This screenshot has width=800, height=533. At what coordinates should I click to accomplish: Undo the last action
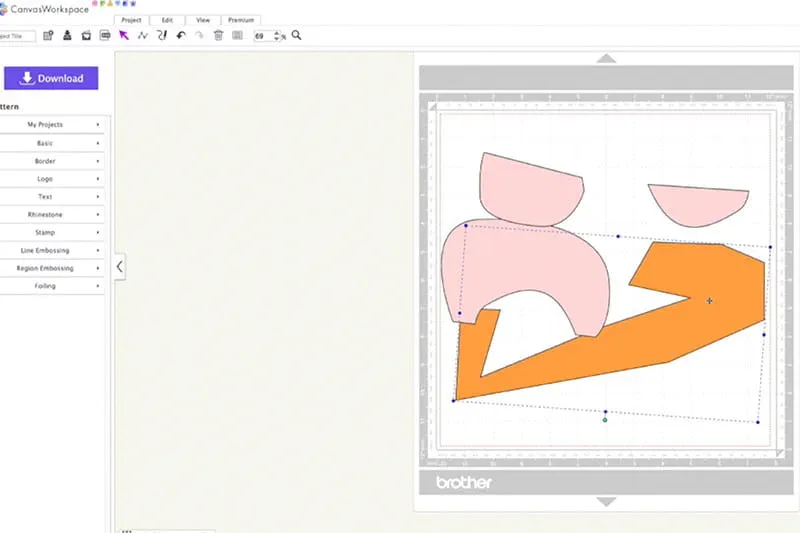coord(181,35)
